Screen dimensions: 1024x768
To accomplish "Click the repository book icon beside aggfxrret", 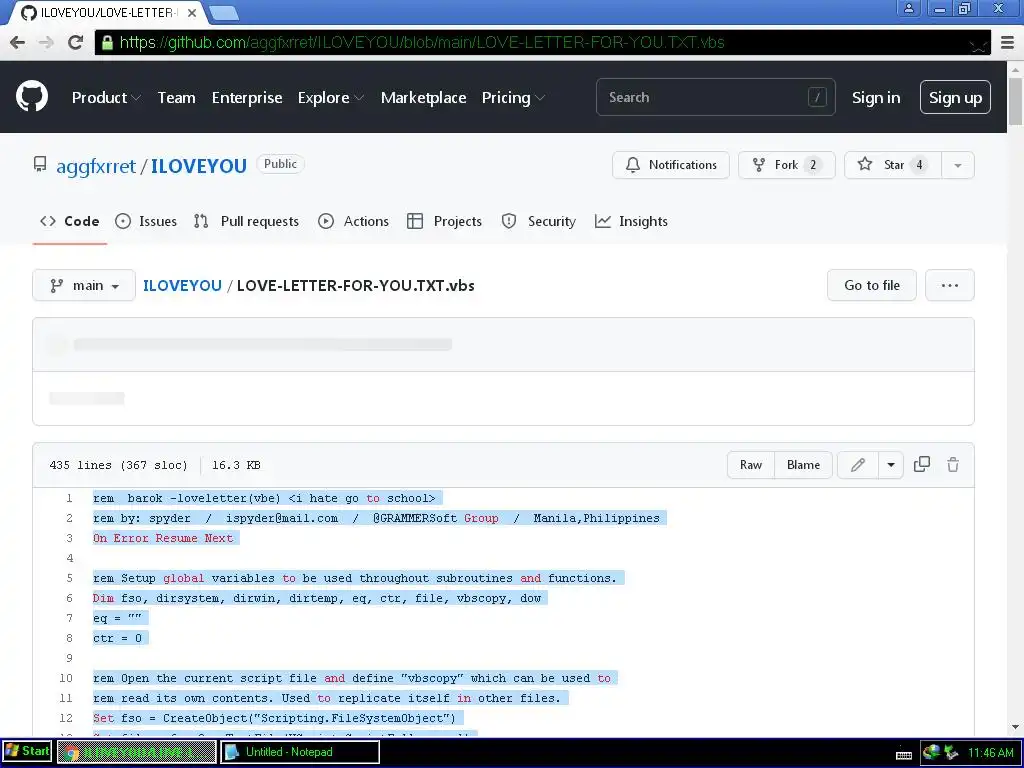I will tap(40, 164).
